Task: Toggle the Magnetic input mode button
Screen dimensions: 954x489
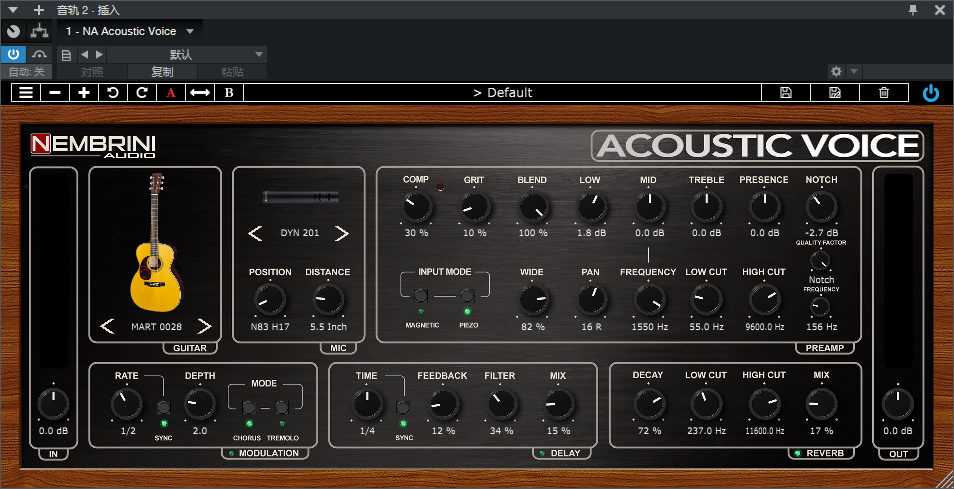Action: [x=420, y=296]
